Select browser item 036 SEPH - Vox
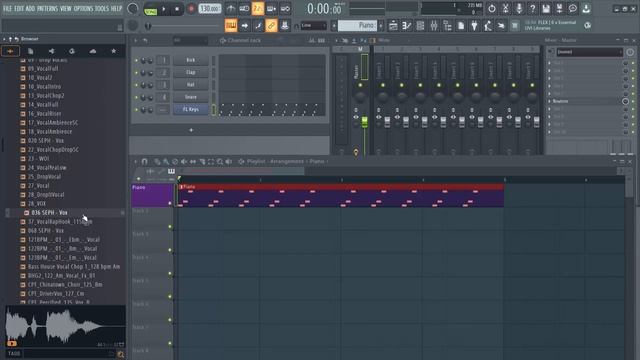Image resolution: width=640 pixels, height=360 pixels. (x=49, y=213)
